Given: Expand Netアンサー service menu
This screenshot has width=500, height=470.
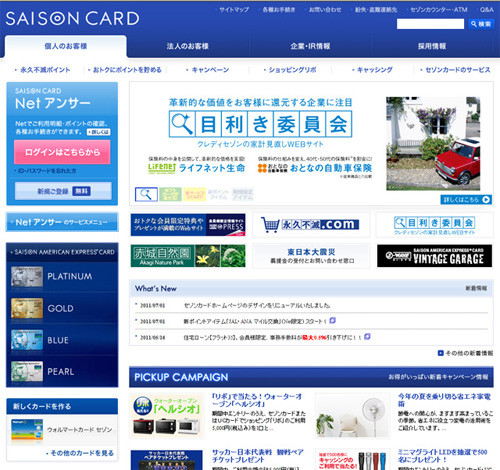Looking at the screenshot, I should pyautogui.click(x=62, y=222).
